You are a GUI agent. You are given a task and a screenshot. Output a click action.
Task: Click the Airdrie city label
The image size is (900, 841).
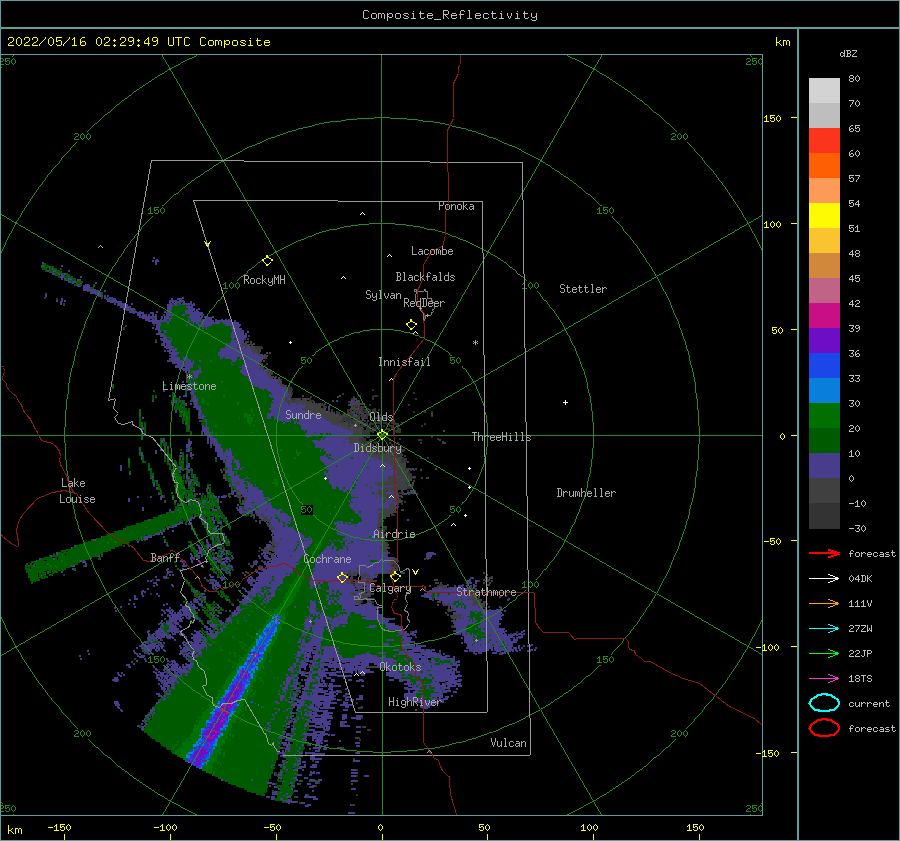(394, 534)
